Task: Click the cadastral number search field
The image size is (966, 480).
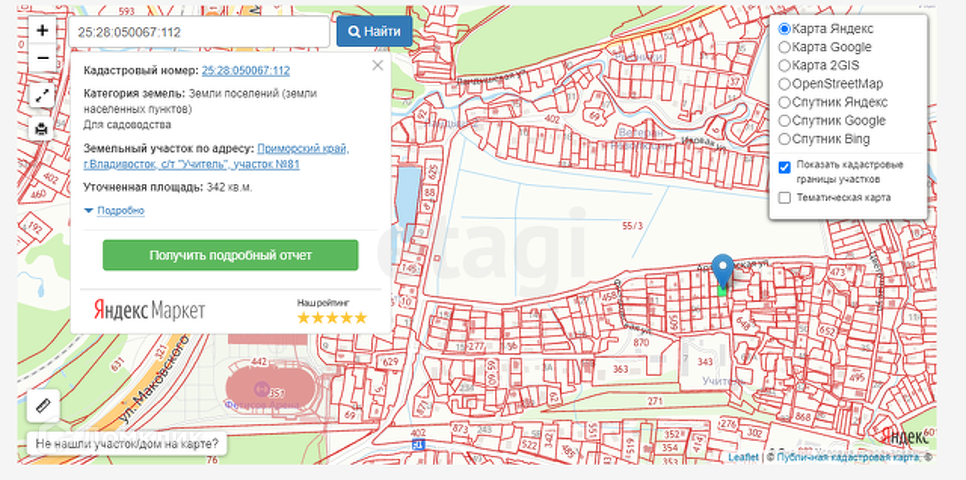Action: pos(199,32)
